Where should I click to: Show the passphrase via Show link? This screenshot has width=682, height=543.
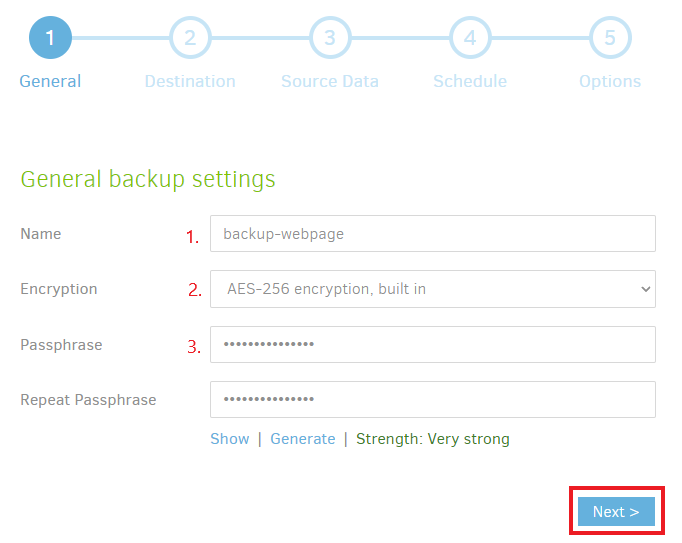230,439
